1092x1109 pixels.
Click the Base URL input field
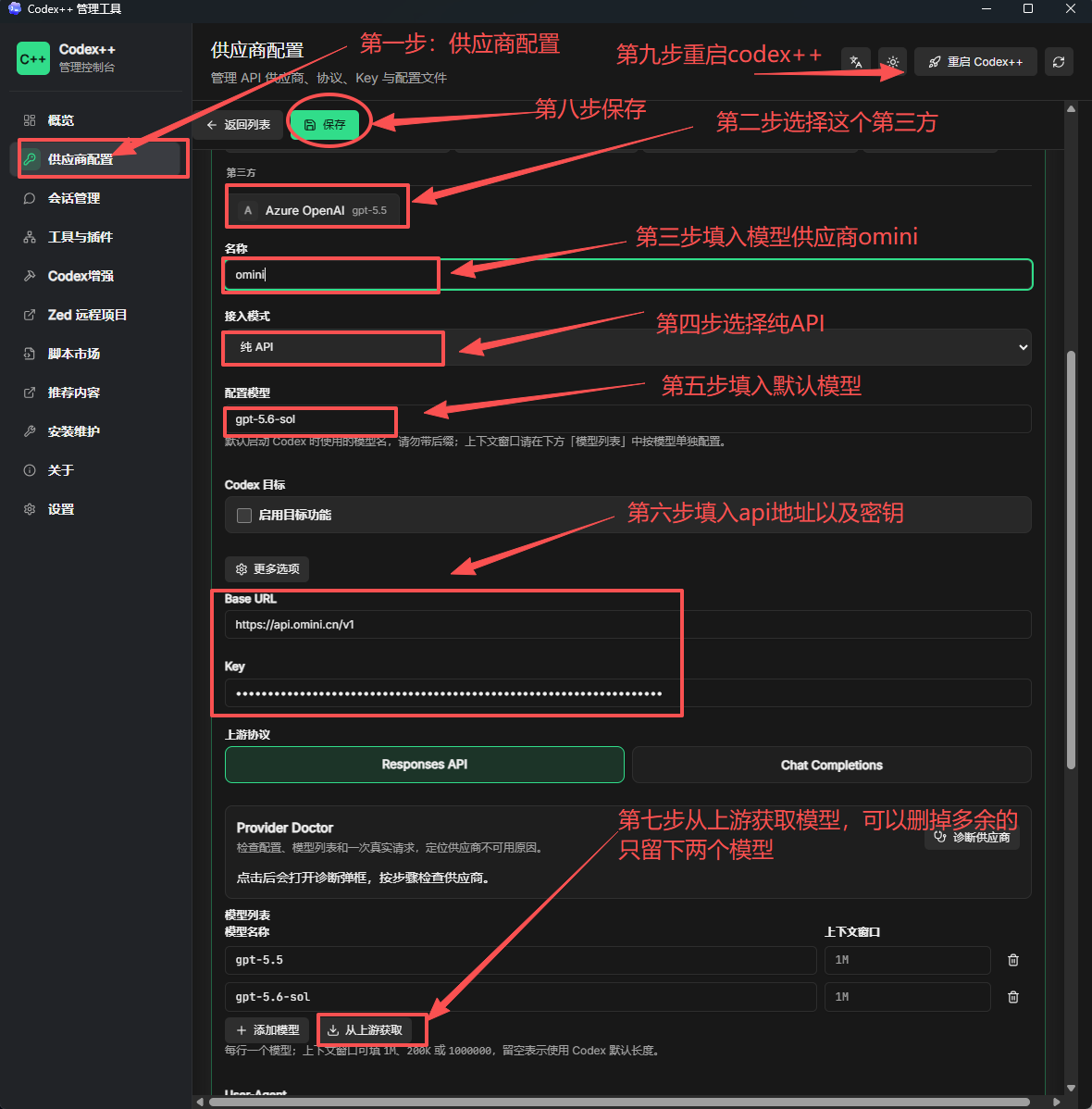[x=628, y=625]
